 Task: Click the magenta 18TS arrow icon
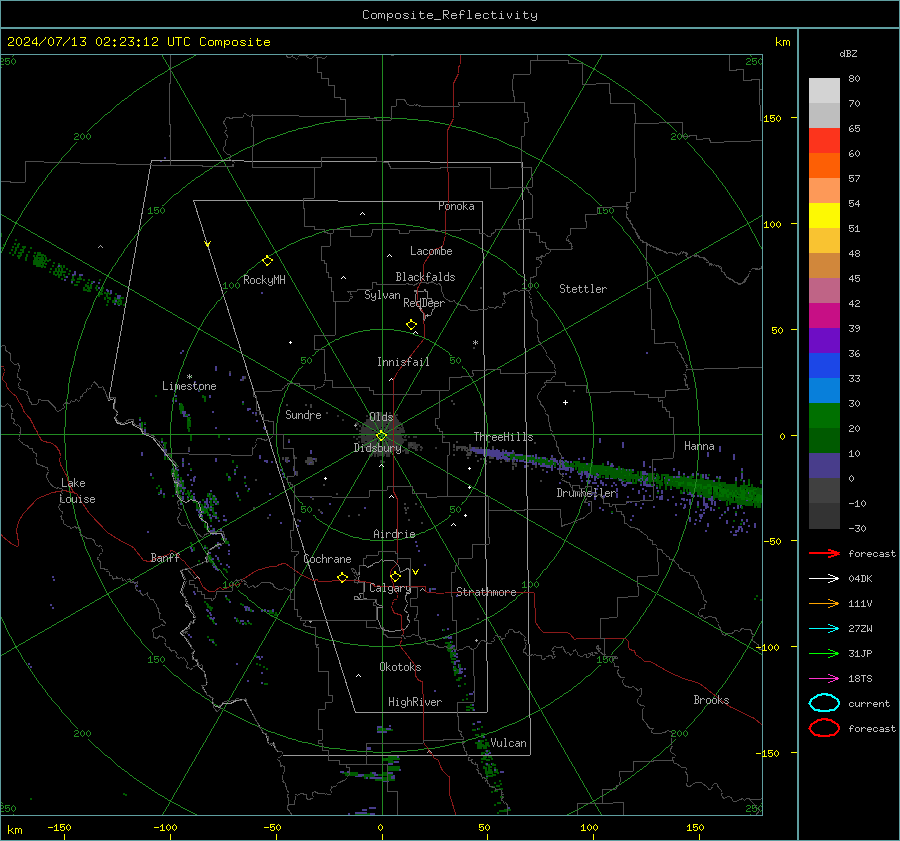tap(824, 679)
